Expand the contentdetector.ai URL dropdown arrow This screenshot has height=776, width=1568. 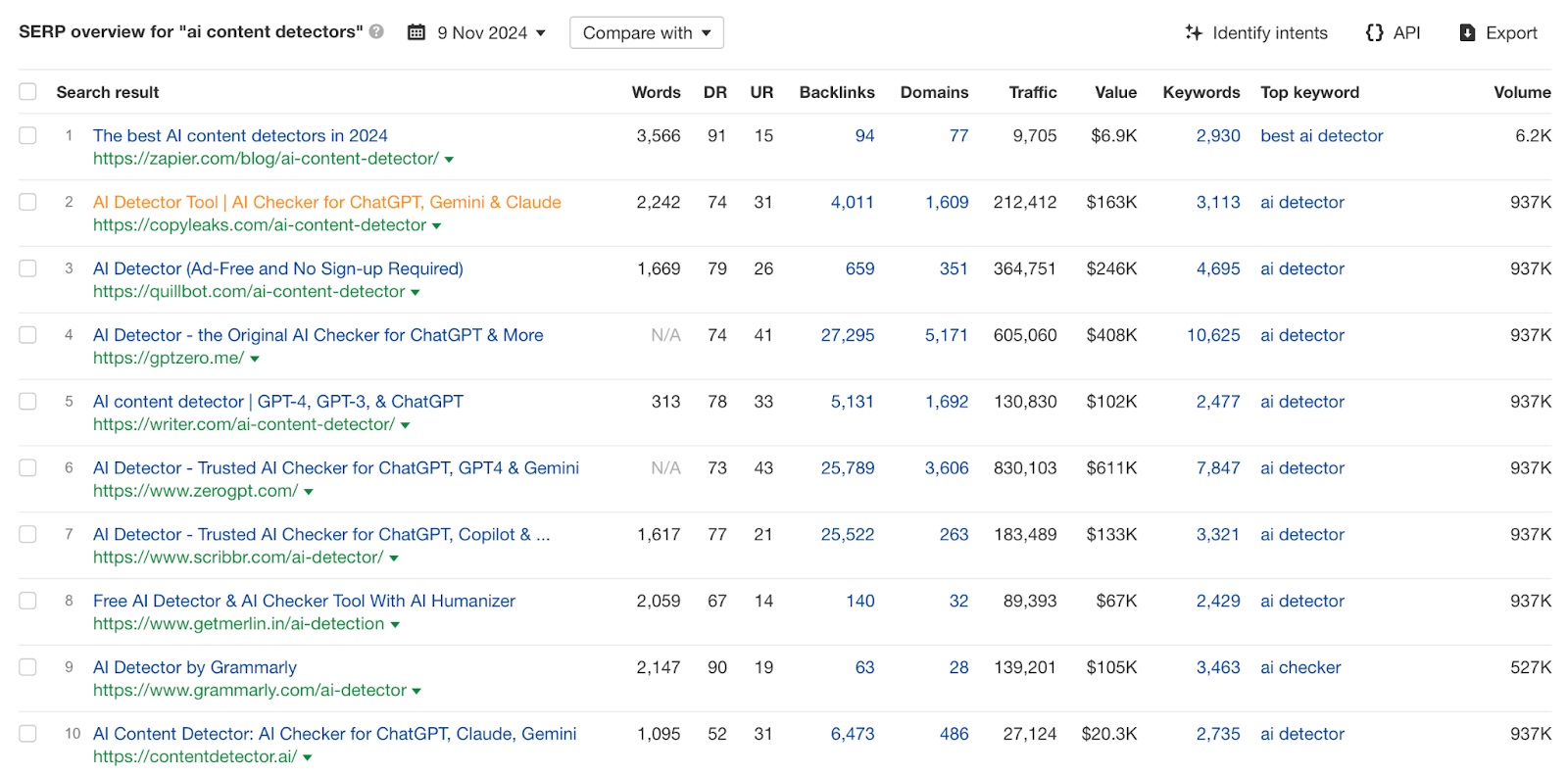[x=307, y=758]
